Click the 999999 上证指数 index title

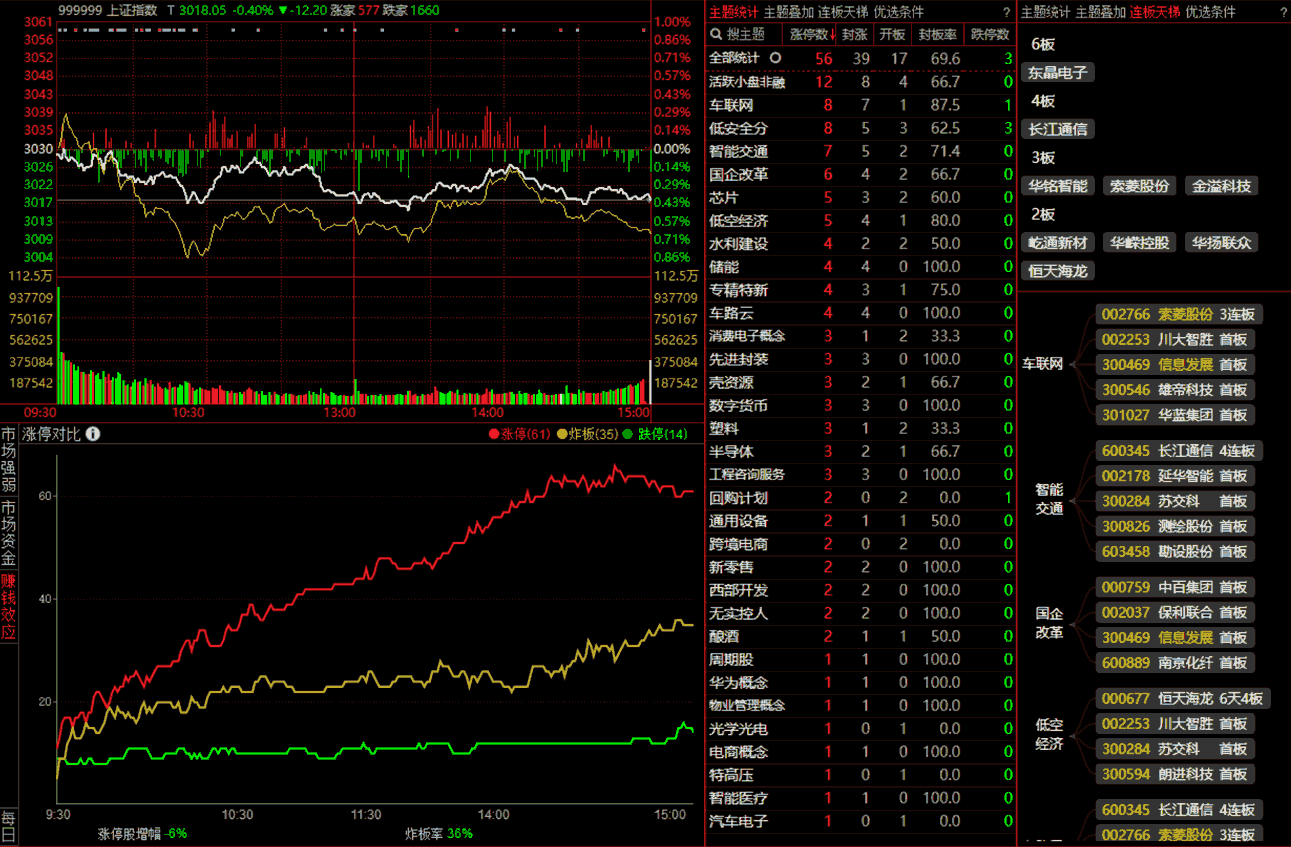[108, 10]
